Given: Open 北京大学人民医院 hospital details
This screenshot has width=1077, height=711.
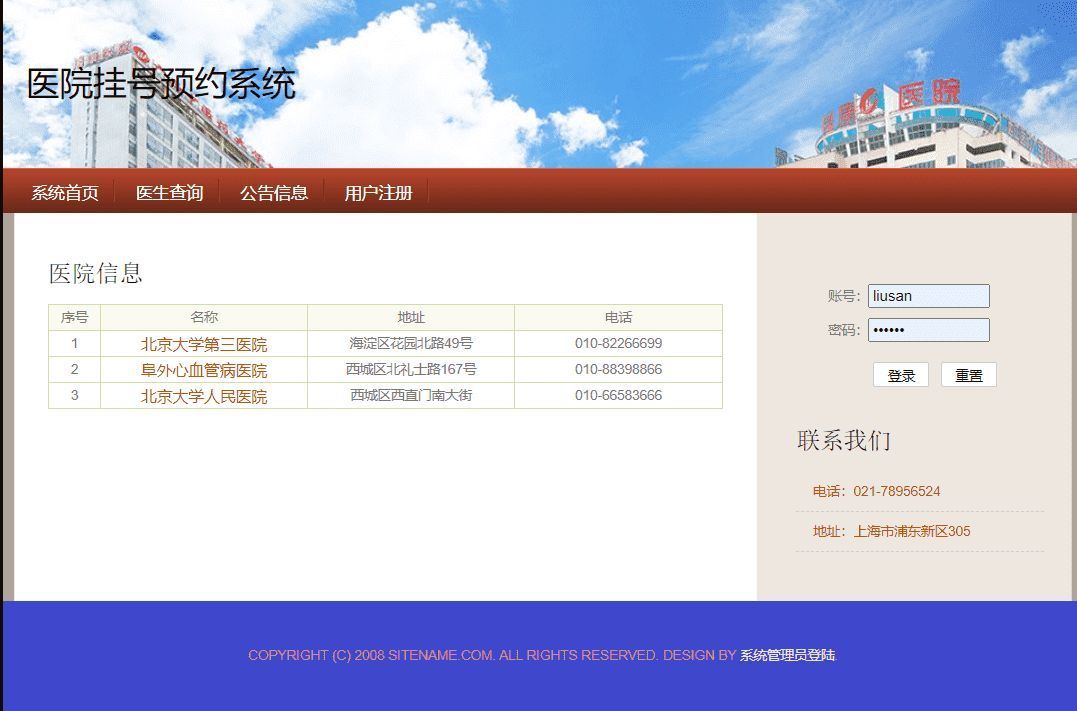Looking at the screenshot, I should click(204, 395).
